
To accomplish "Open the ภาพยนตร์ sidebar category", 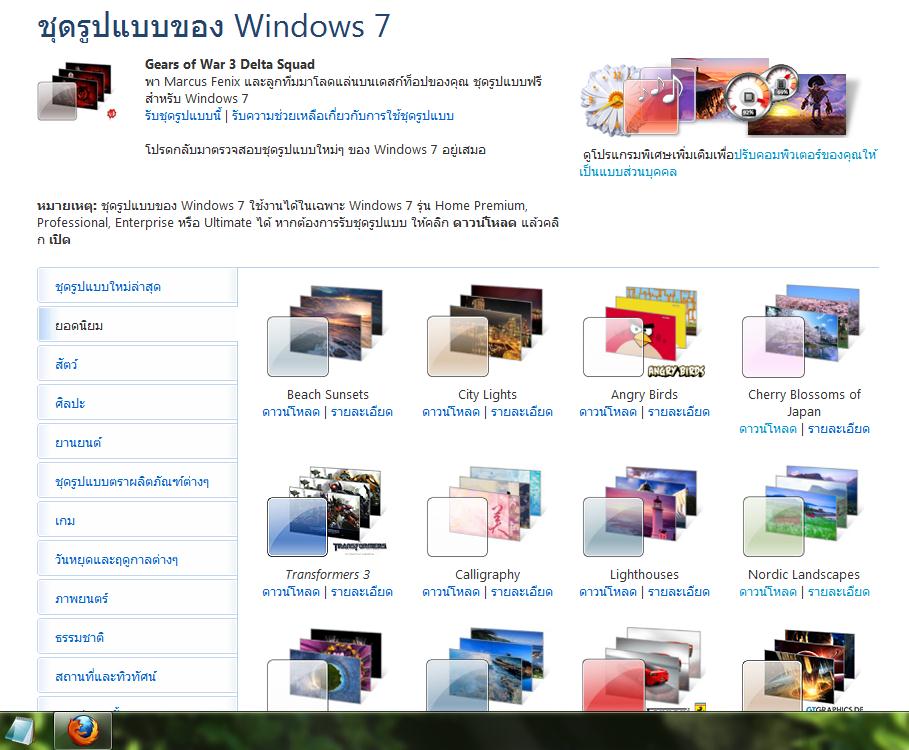I will point(138,598).
